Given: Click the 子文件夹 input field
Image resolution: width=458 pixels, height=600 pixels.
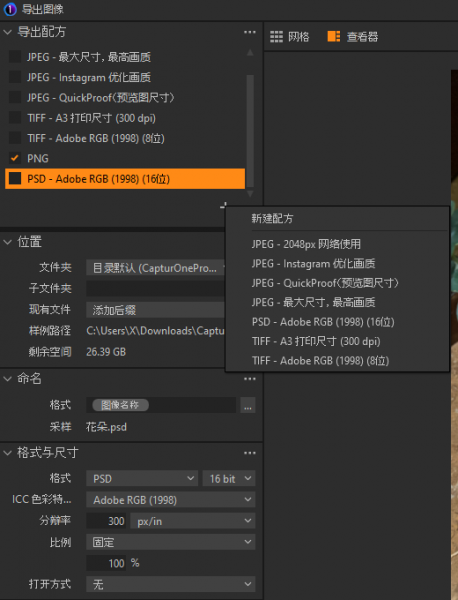Looking at the screenshot, I should click(x=155, y=289).
